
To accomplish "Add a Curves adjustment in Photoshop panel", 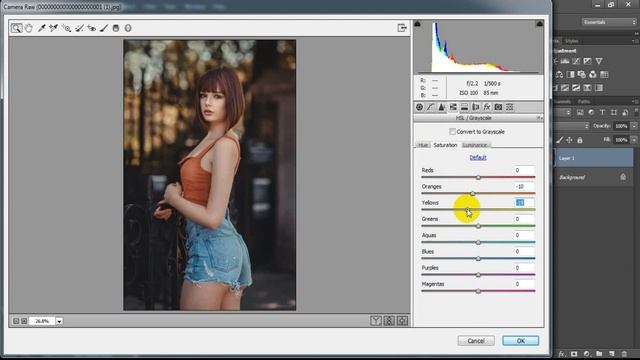I will (576, 61).
